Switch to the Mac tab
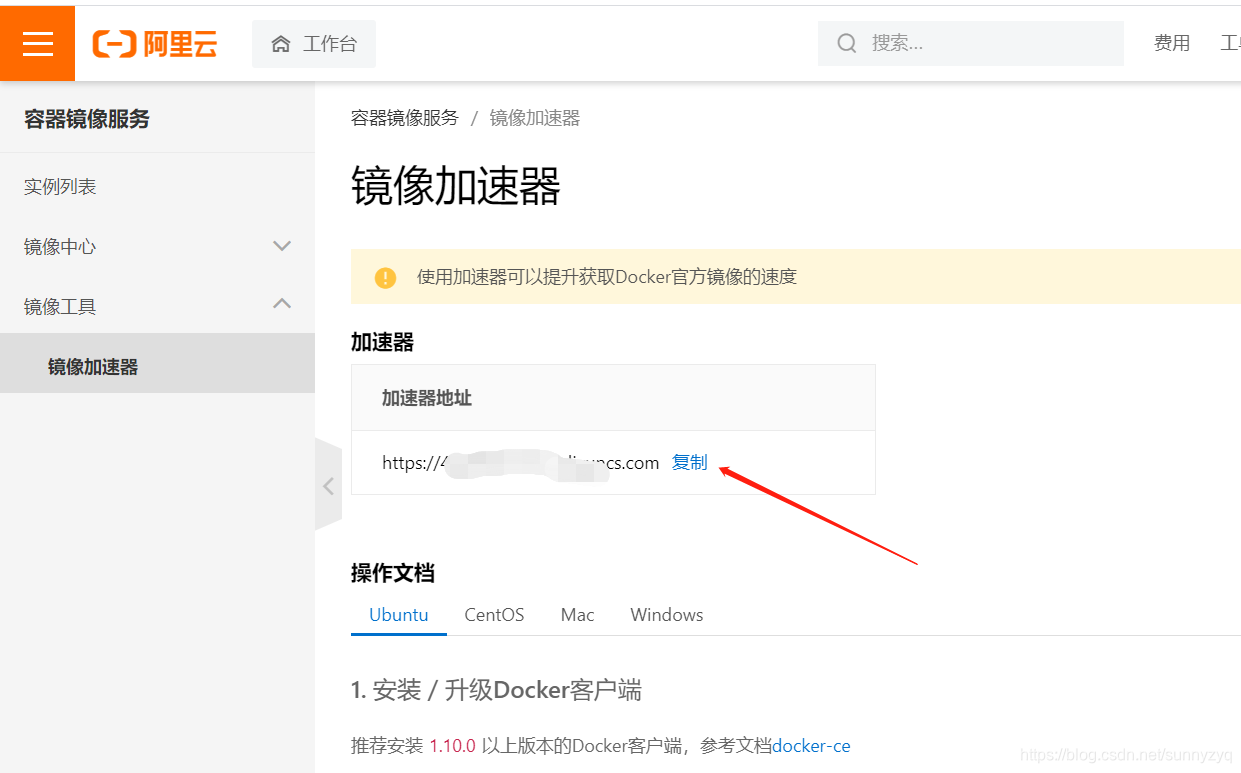This screenshot has width=1241, height=773. 578,614
